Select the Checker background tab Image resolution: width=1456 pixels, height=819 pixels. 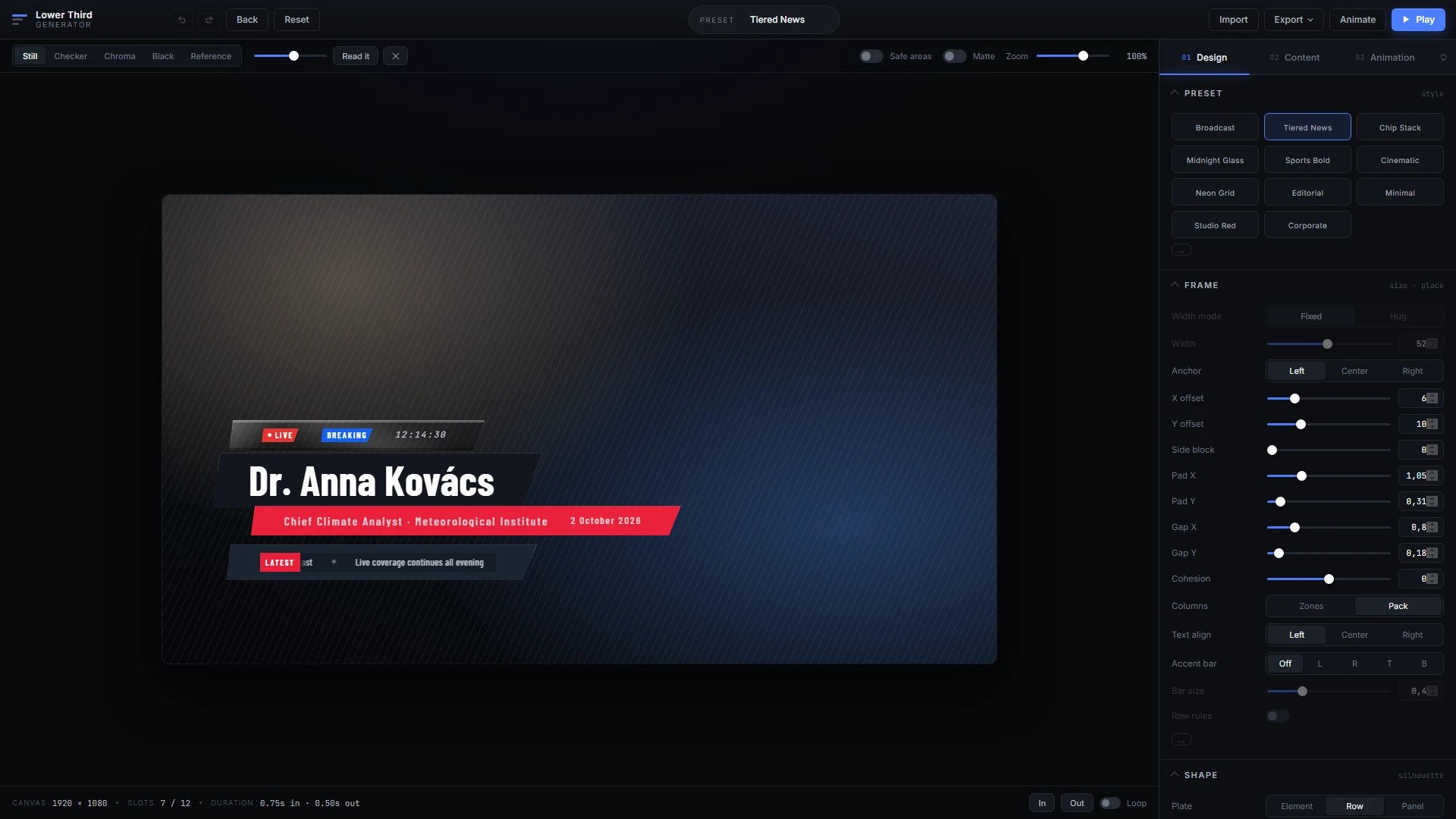[x=71, y=56]
